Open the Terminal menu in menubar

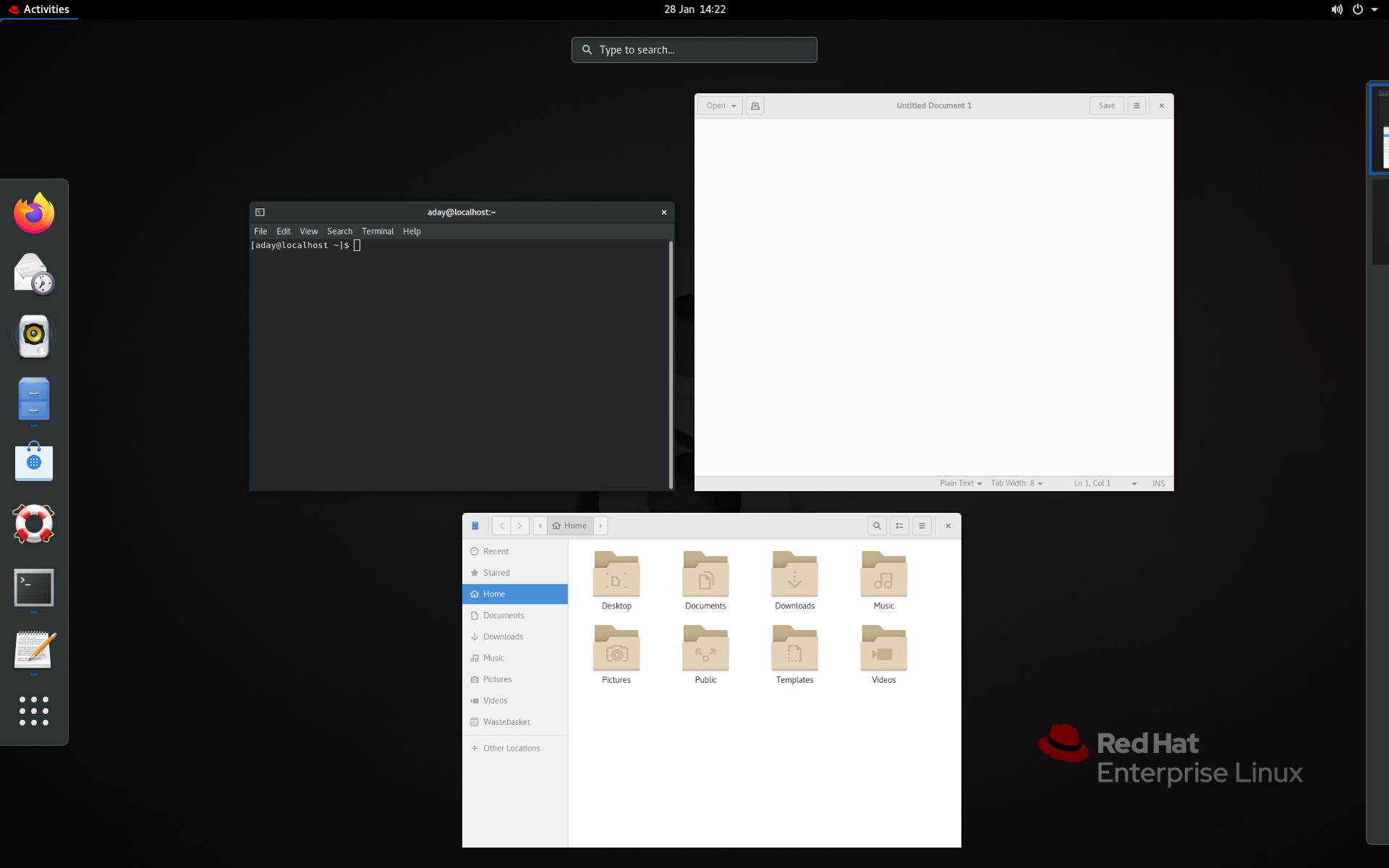[377, 231]
